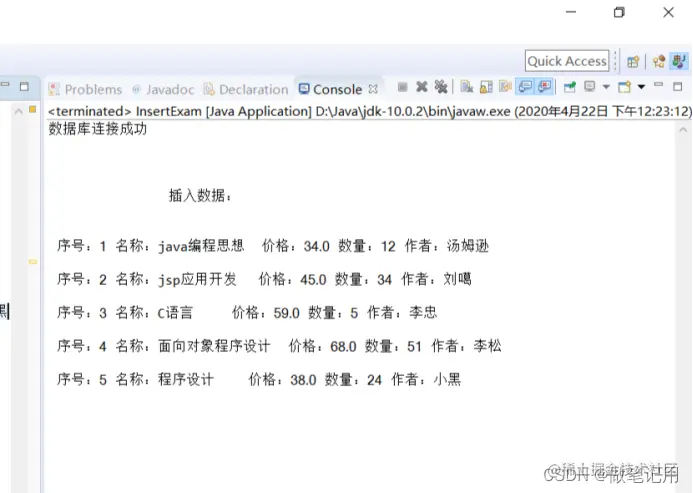Toggle Word Wrap in Console toolbar

pos(505,87)
